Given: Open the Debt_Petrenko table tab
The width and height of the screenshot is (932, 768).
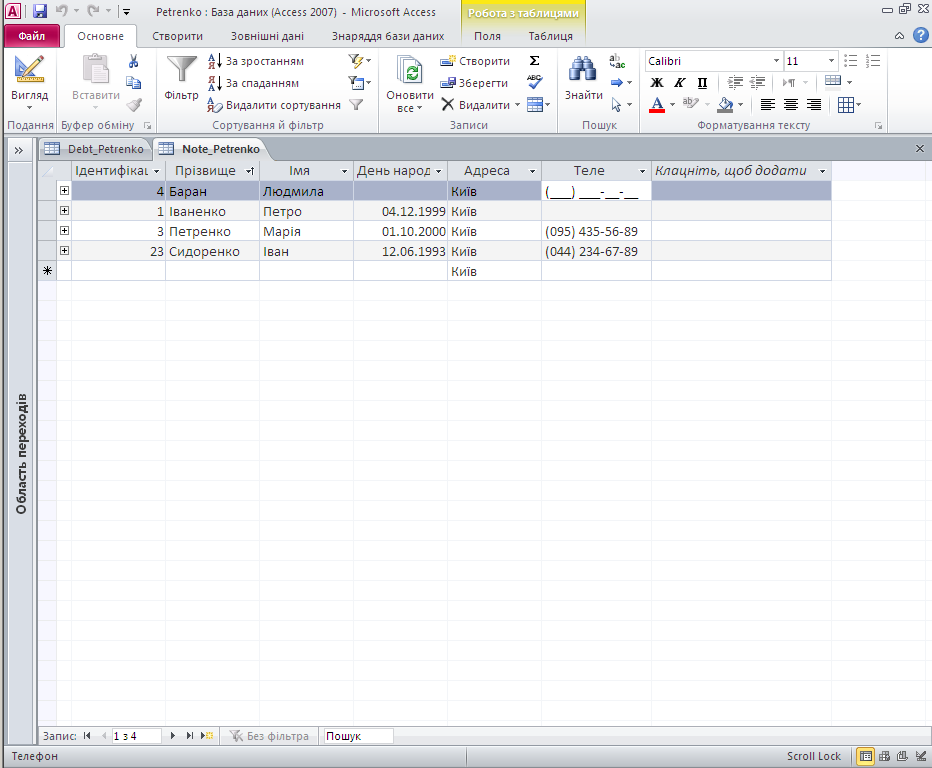Looking at the screenshot, I should point(96,149).
